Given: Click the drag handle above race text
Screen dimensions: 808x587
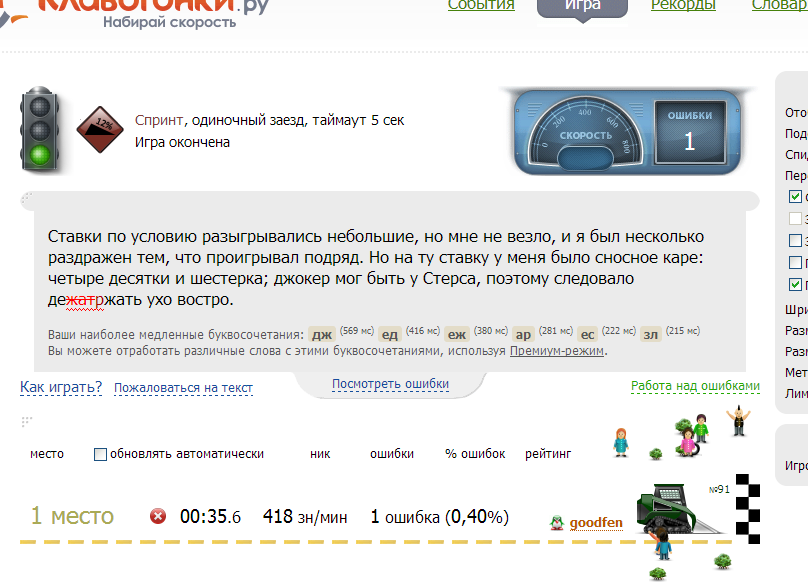Looking at the screenshot, I should pyautogui.click(x=27, y=197).
